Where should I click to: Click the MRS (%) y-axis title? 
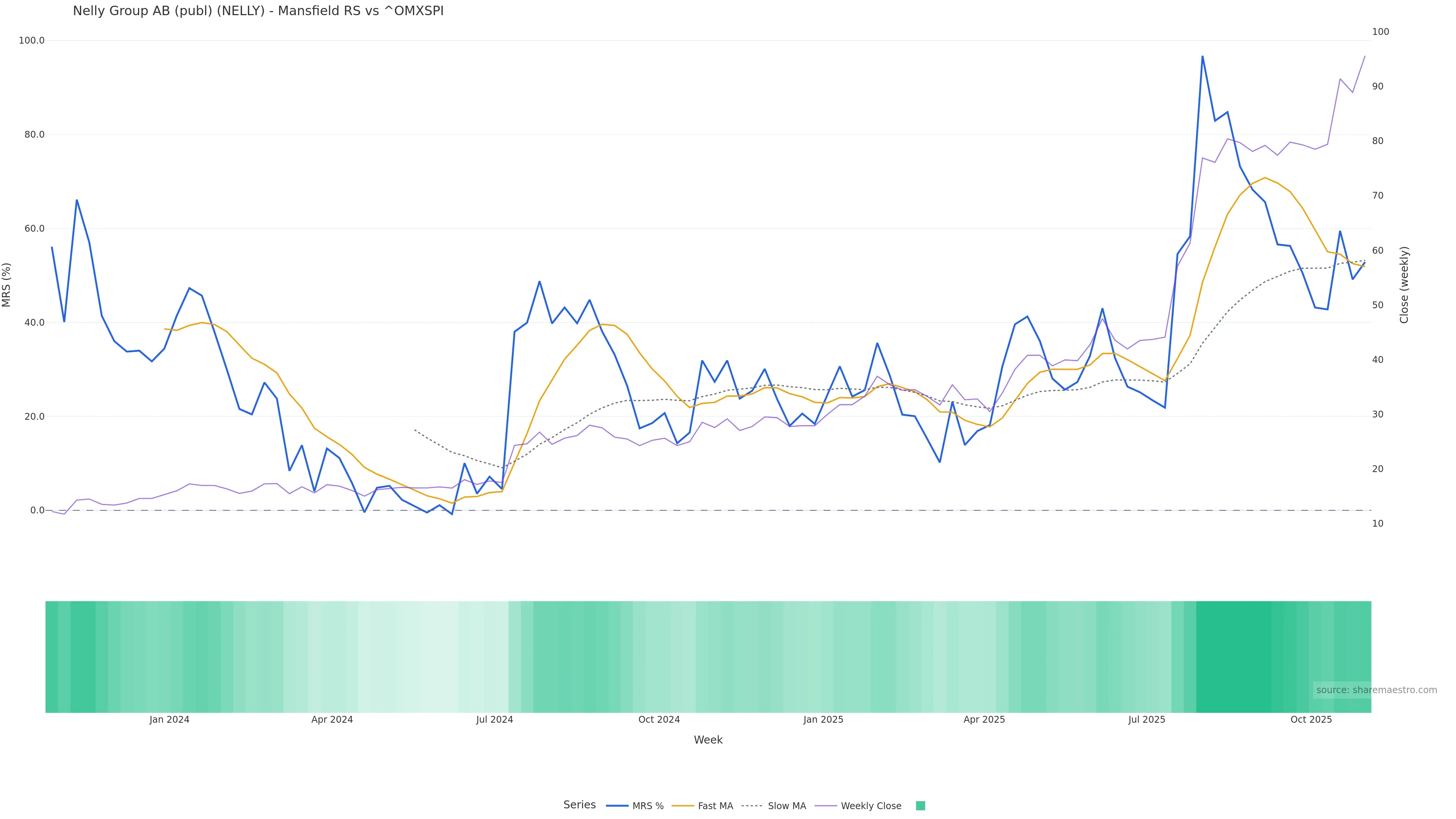click(7, 284)
